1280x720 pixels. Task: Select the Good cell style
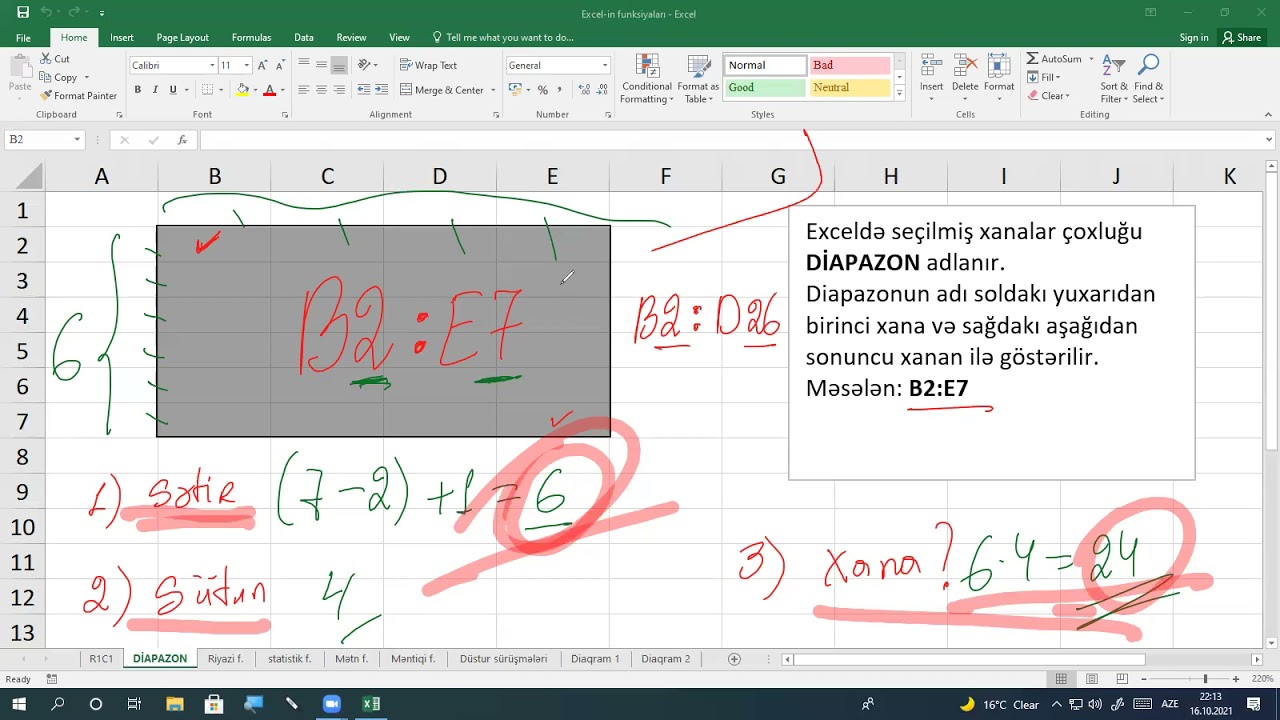point(765,87)
